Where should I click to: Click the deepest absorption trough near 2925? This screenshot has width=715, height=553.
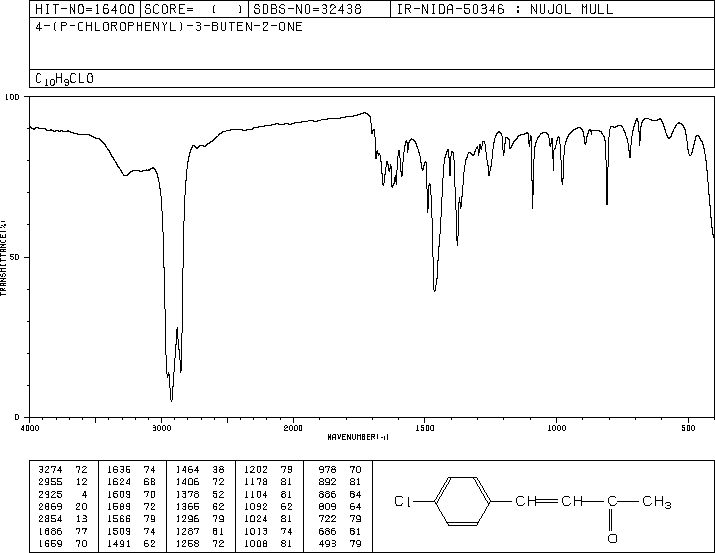coord(171,400)
